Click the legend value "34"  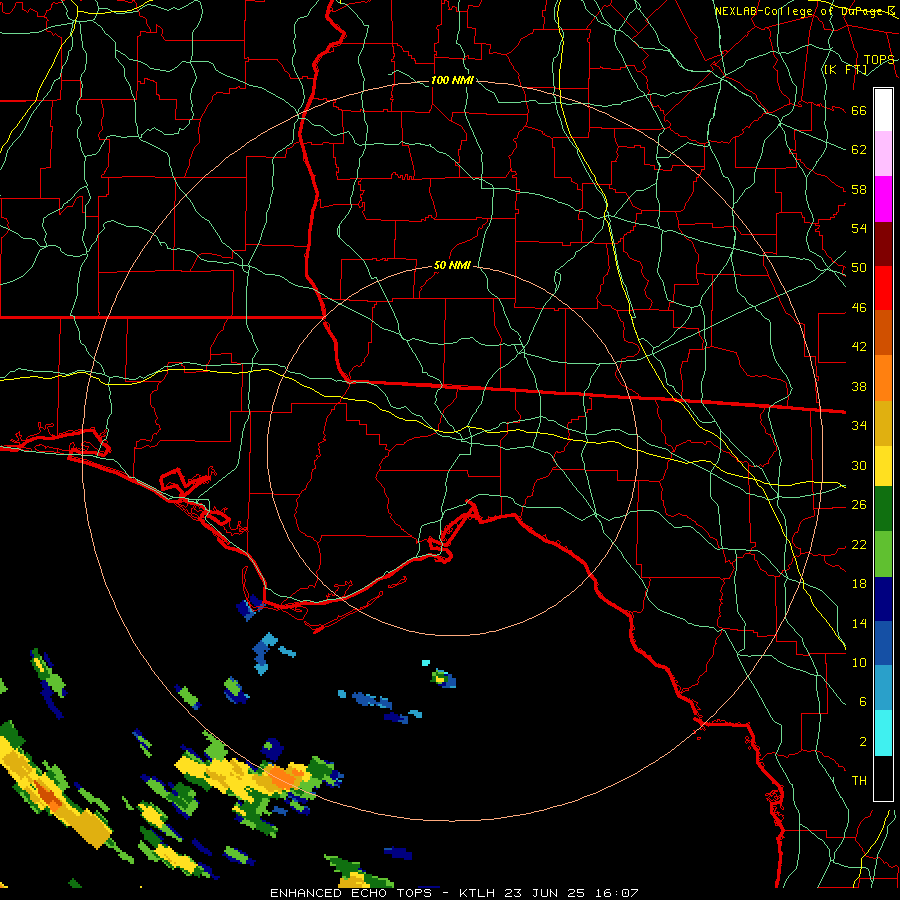[x=859, y=426]
